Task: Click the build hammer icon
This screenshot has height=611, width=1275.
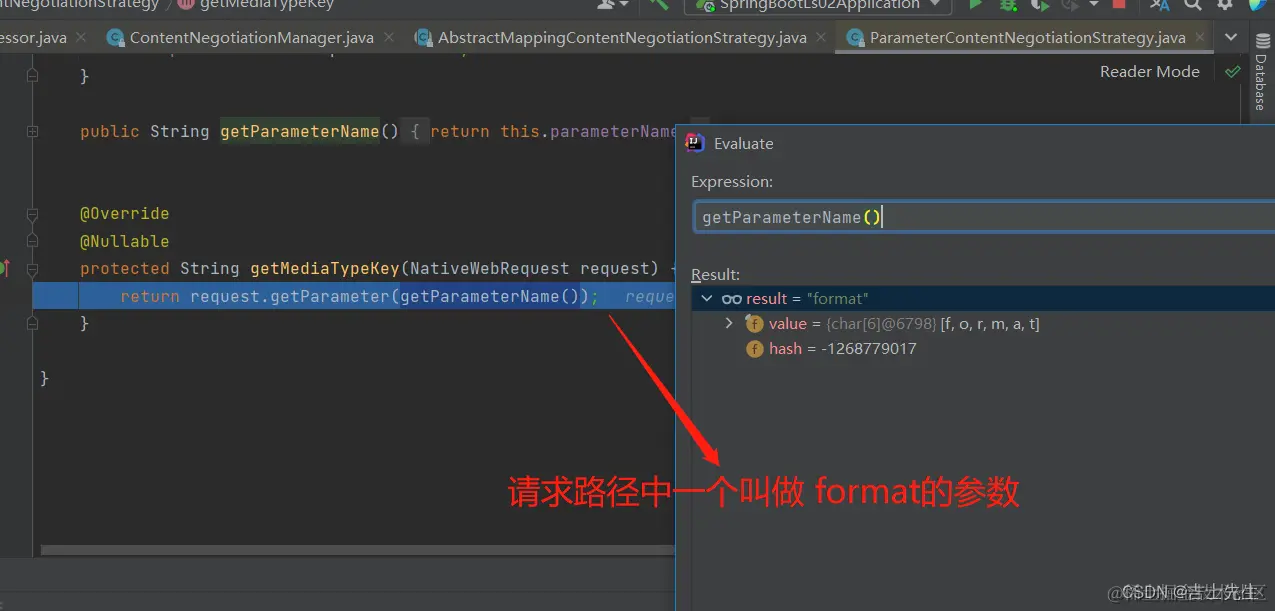Action: pyautogui.click(x=658, y=4)
